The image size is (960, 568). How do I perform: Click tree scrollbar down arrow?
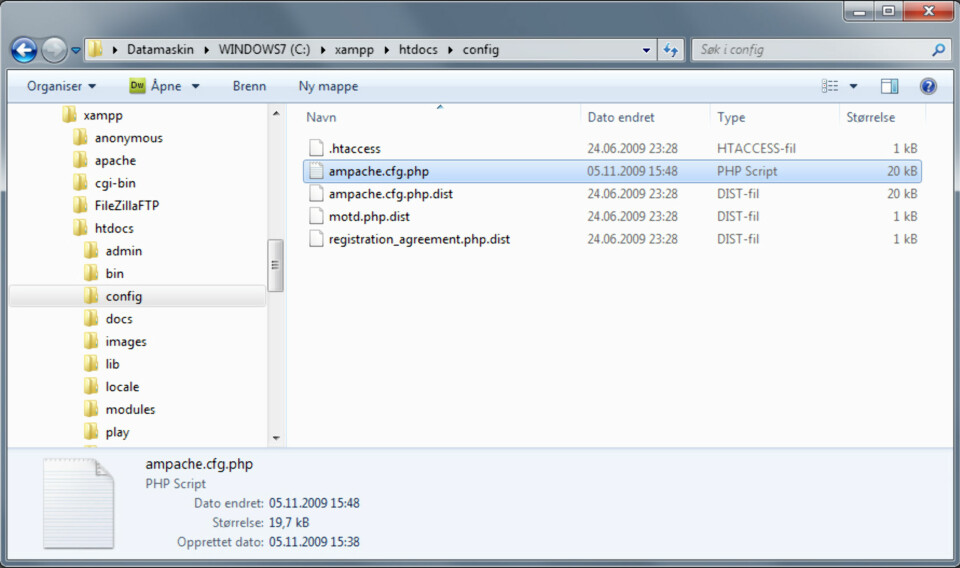(276, 438)
